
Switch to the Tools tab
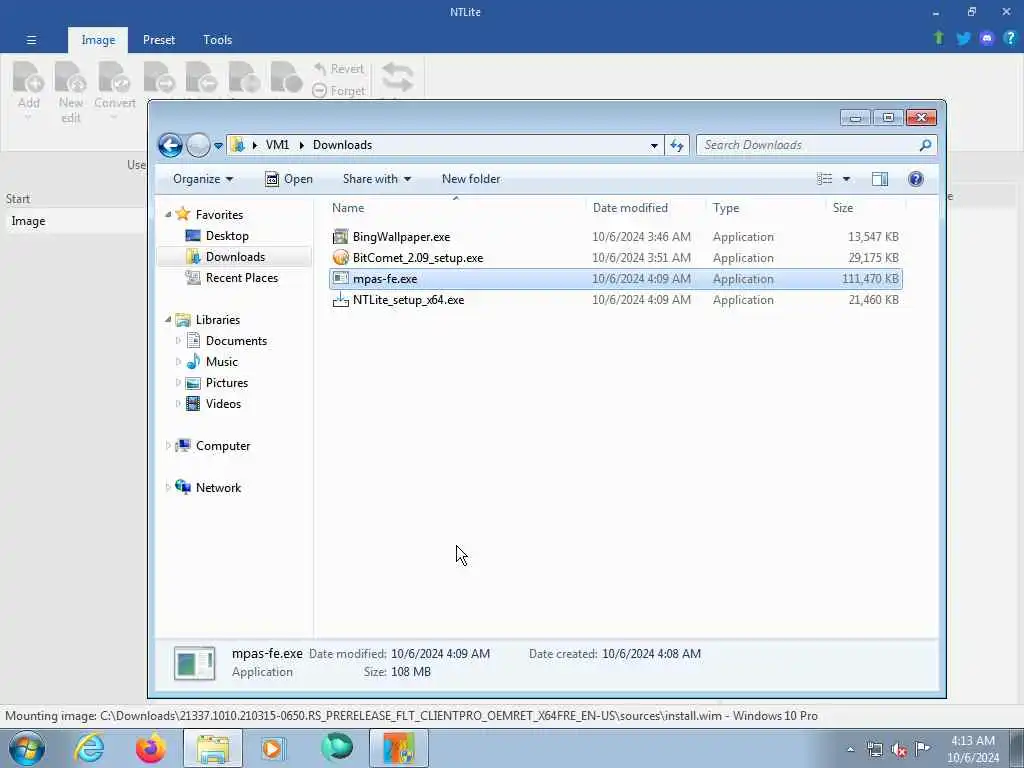pyautogui.click(x=217, y=40)
